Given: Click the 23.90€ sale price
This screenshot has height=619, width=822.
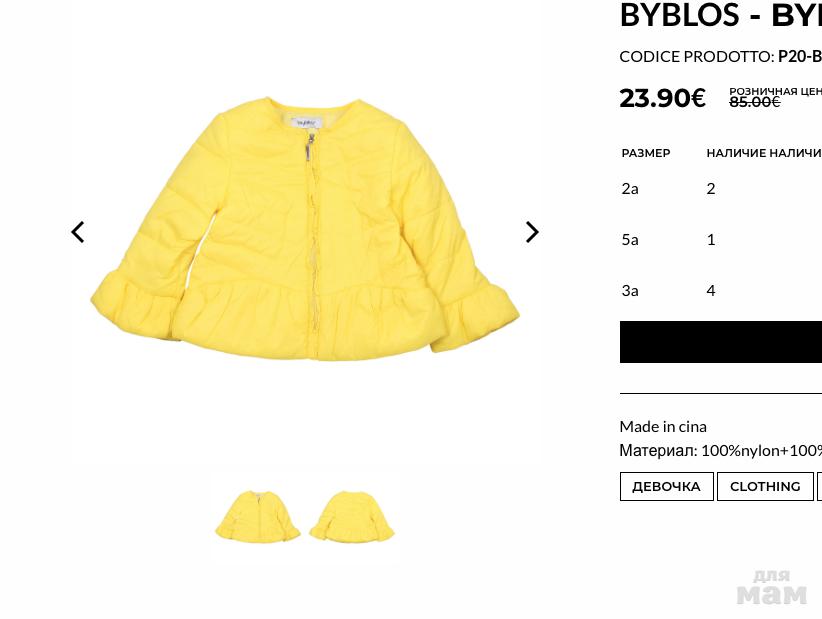Looking at the screenshot, I should 662,98.
